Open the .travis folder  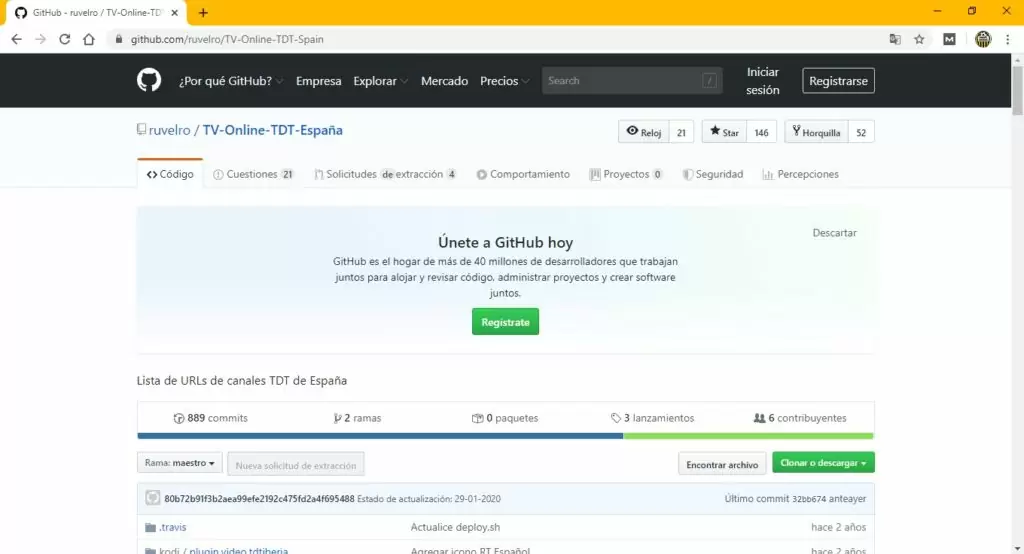(172, 527)
